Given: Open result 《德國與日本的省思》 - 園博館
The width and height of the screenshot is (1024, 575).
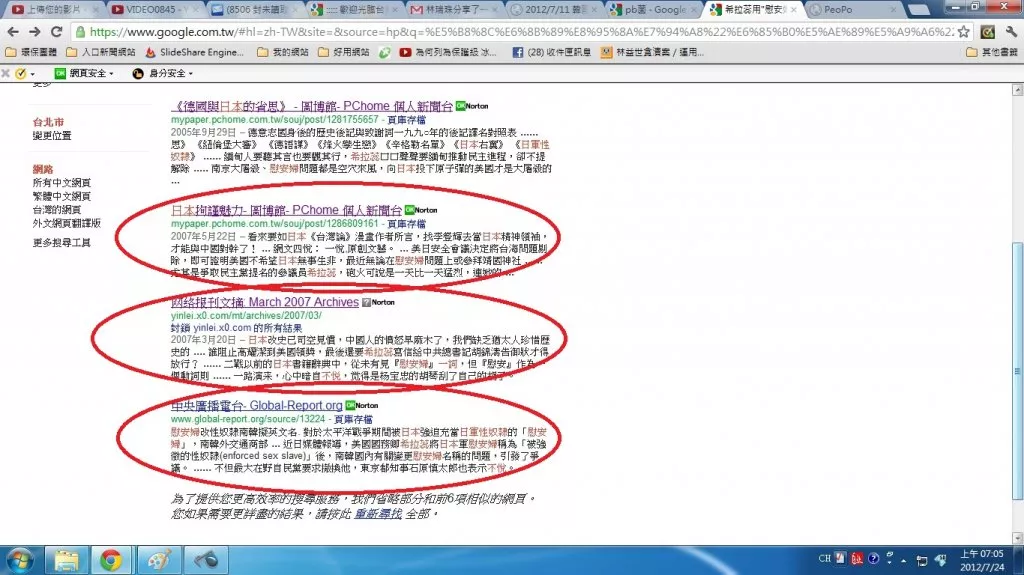Looking at the screenshot, I should (312, 106).
